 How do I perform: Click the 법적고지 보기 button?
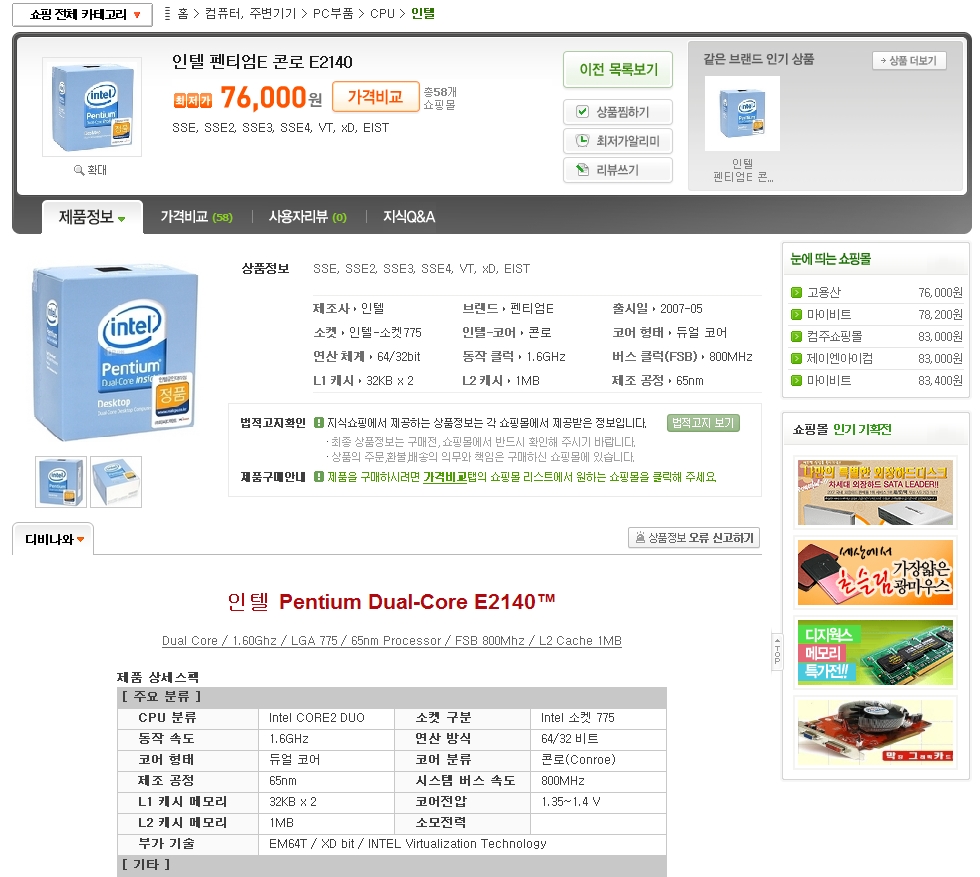(703, 423)
